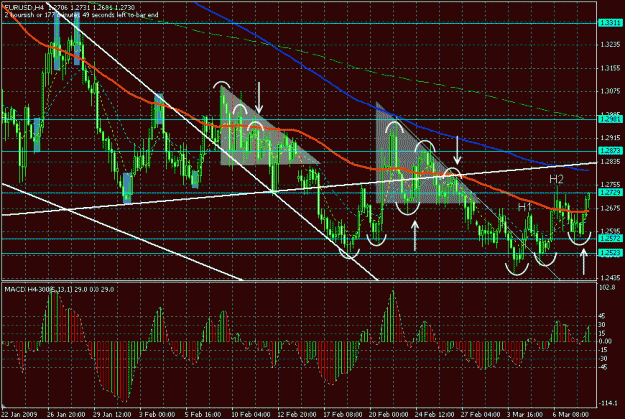The image size is (625, 419).
Task: Click the 1.3155 price axis value
Action: (610, 68)
